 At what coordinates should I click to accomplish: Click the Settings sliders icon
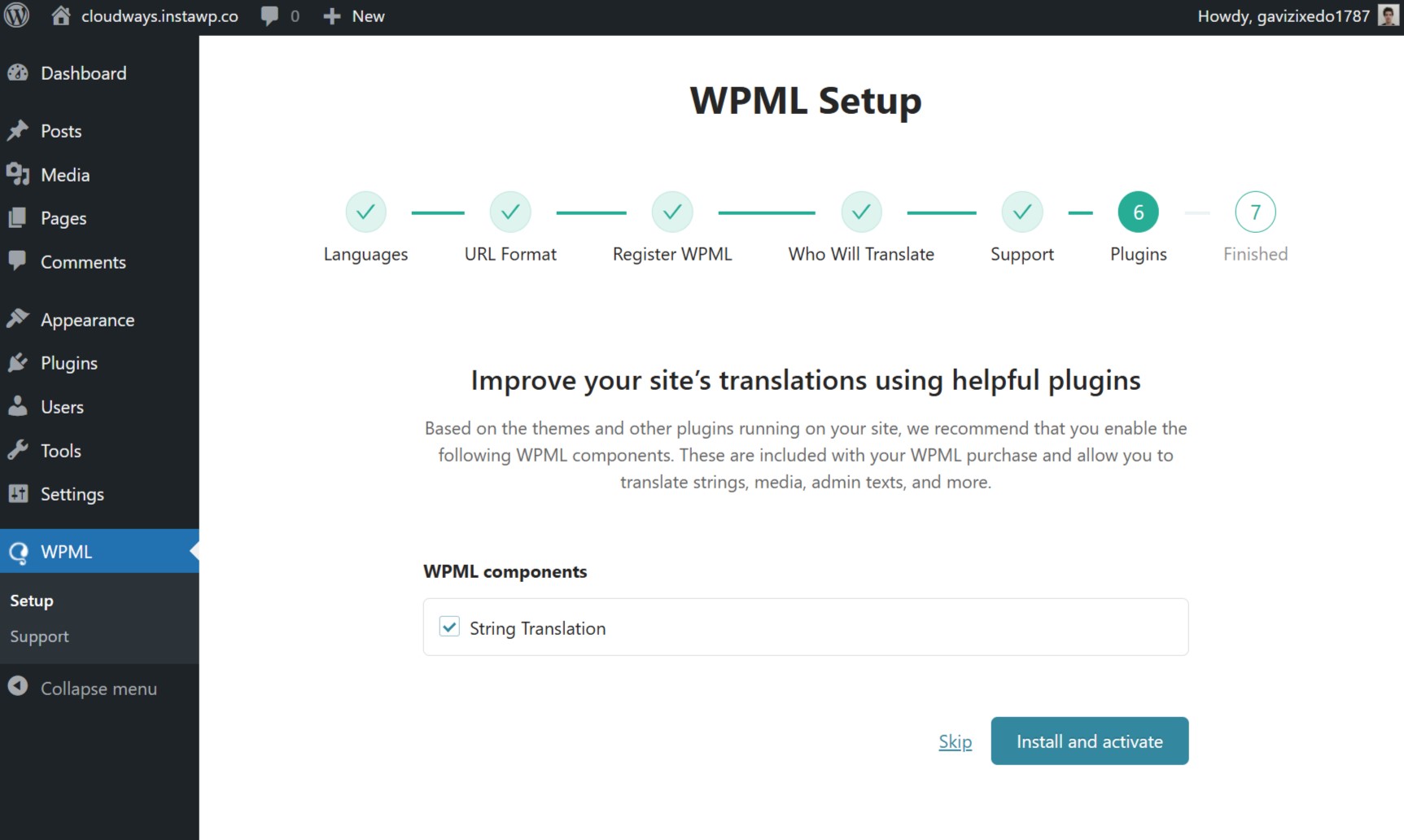[x=18, y=494]
